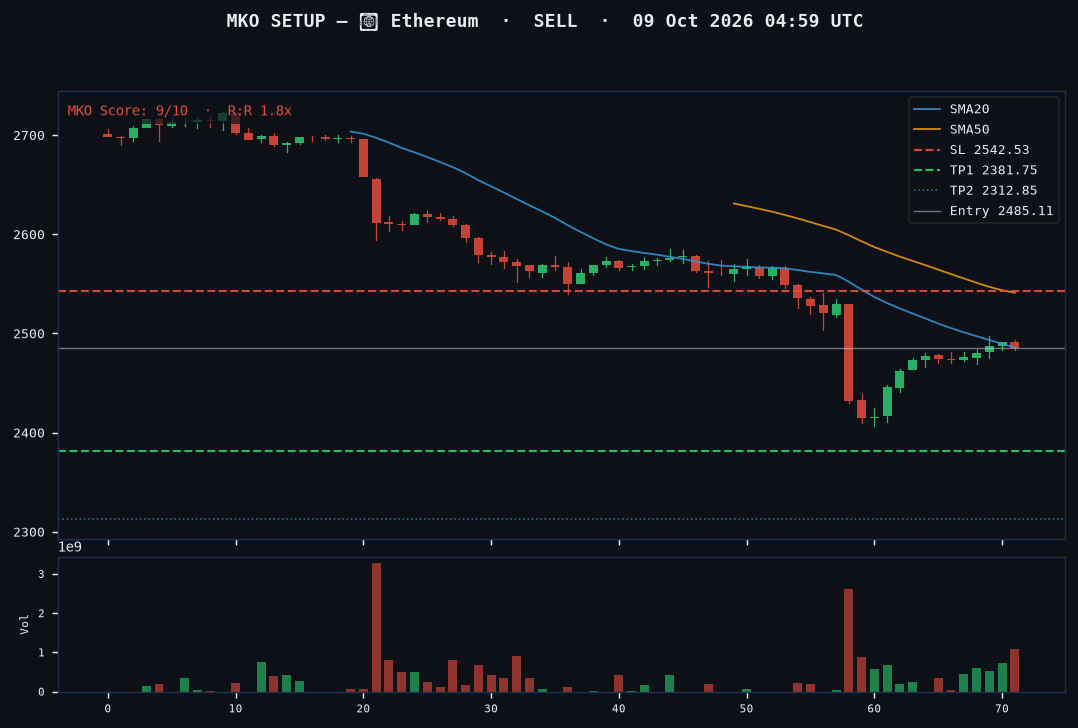Click the '09 Oct 2026 04:59 UTC' timestamp
The width and height of the screenshot is (1078, 728).
747,21
